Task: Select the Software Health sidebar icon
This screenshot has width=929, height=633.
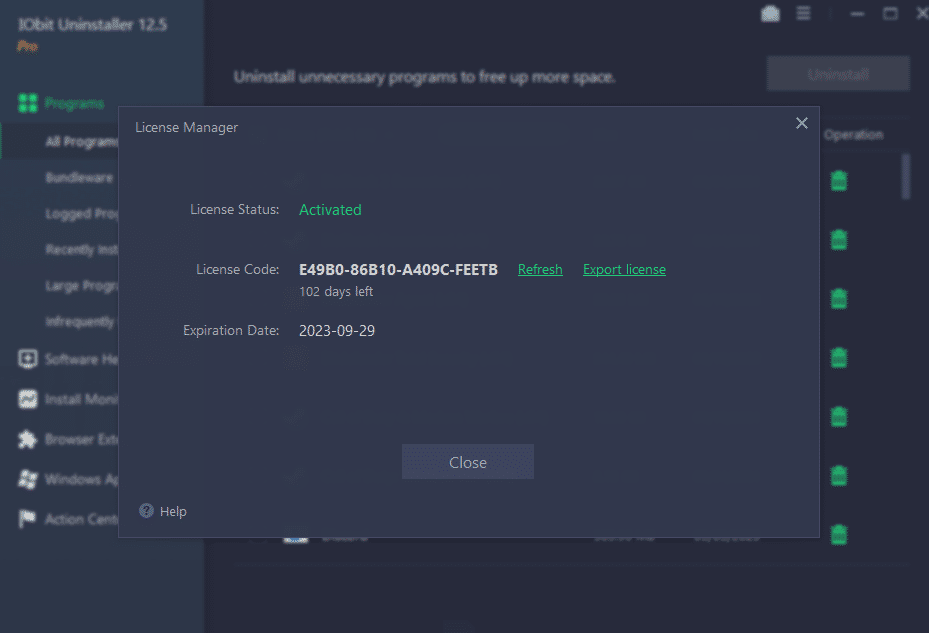Action: coord(28,359)
